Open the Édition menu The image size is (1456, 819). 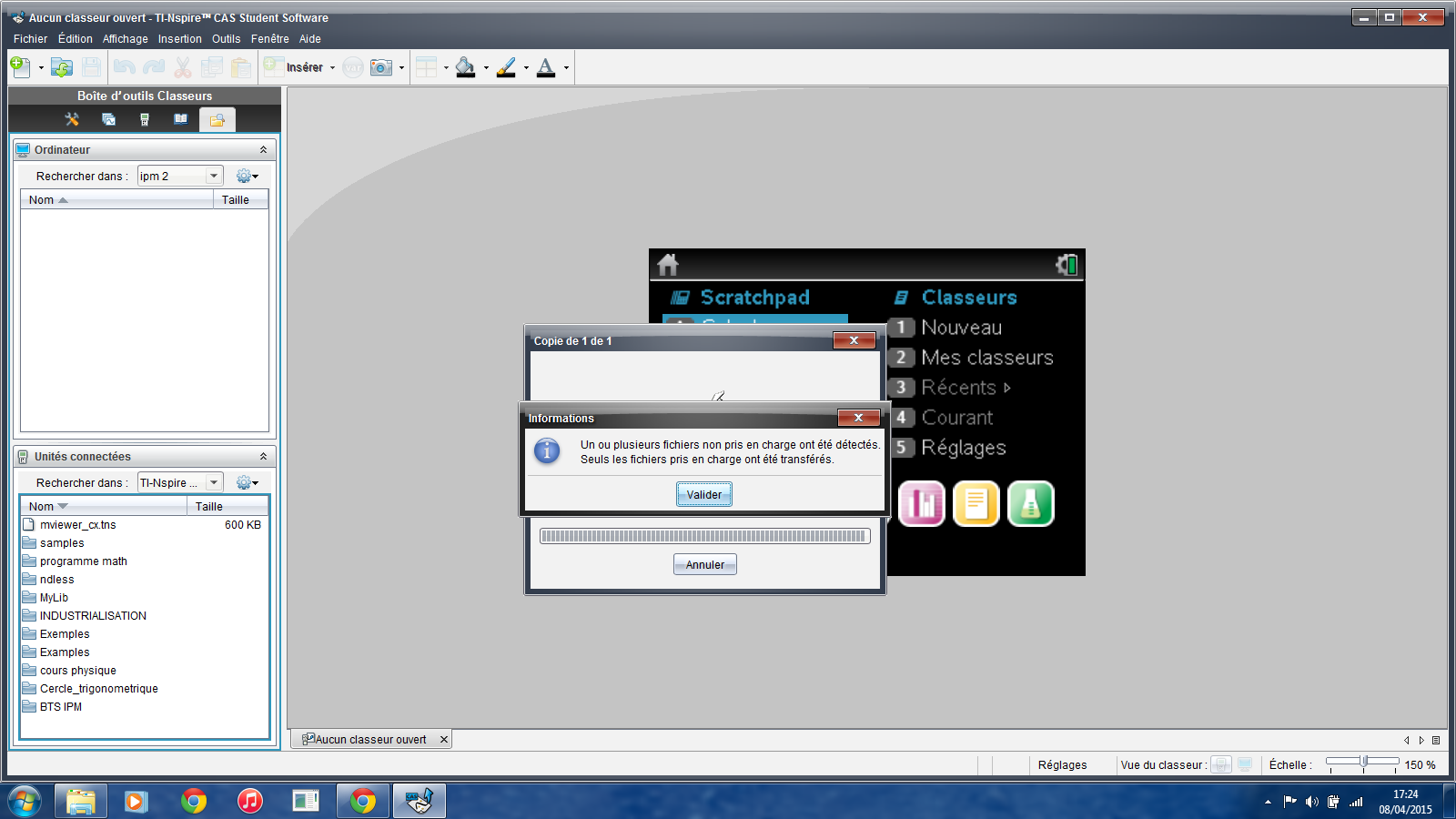(76, 39)
